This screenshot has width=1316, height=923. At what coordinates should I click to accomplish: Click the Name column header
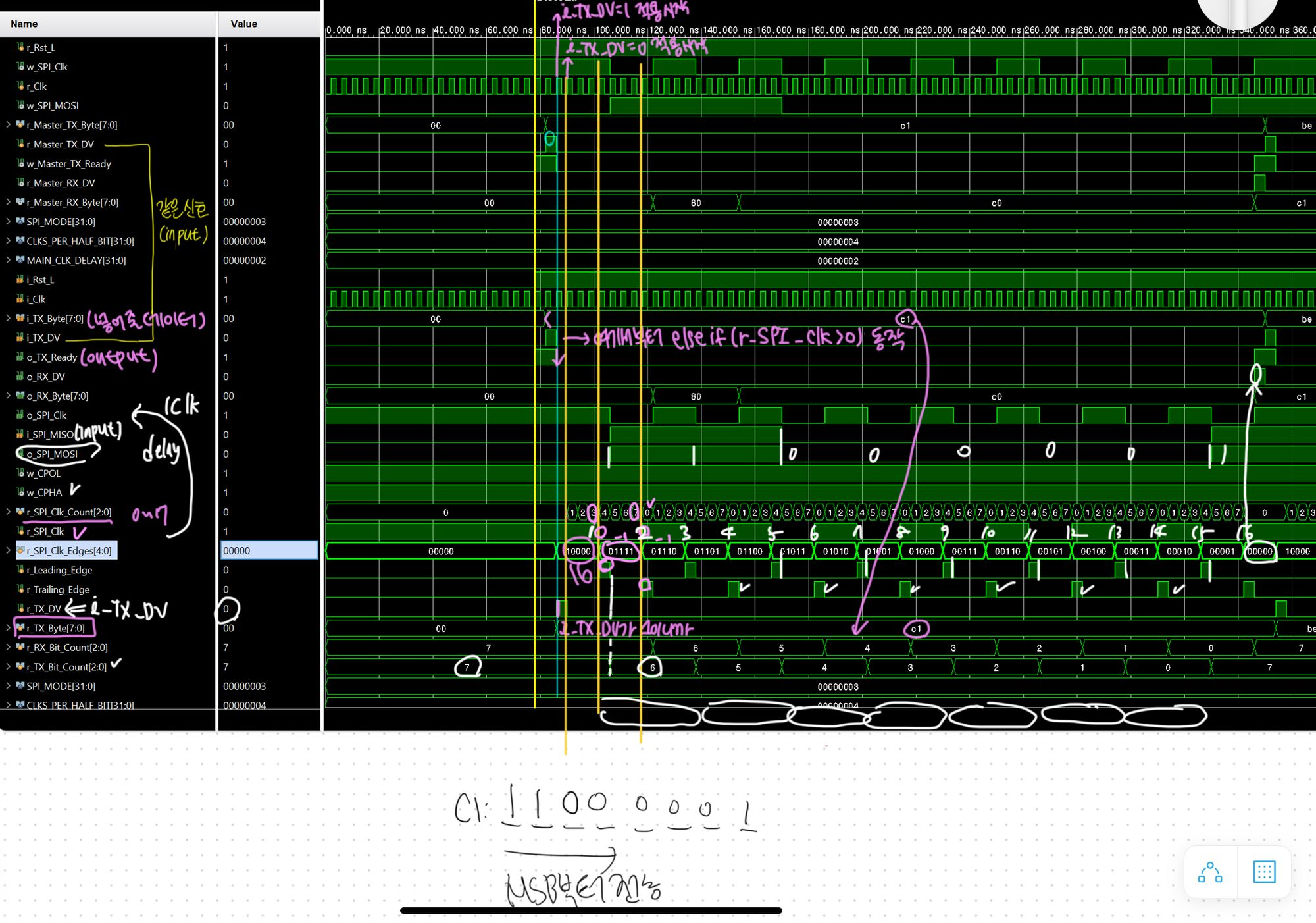pos(24,24)
